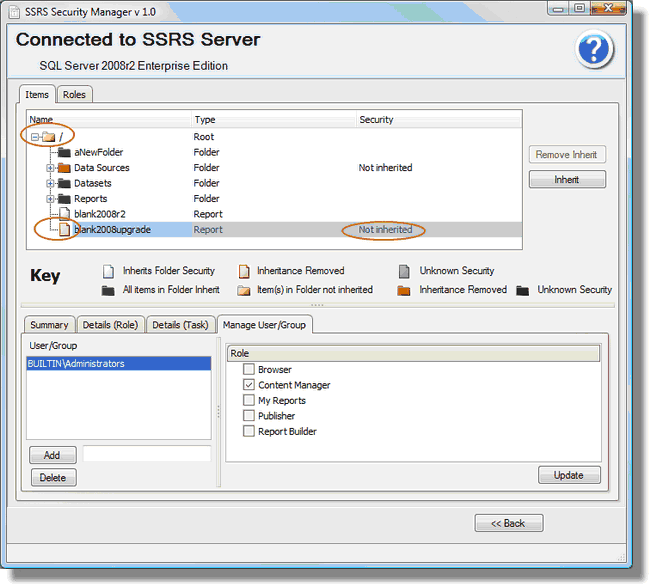Click the Remove Inherit button
651x587 pixels.
(x=567, y=154)
